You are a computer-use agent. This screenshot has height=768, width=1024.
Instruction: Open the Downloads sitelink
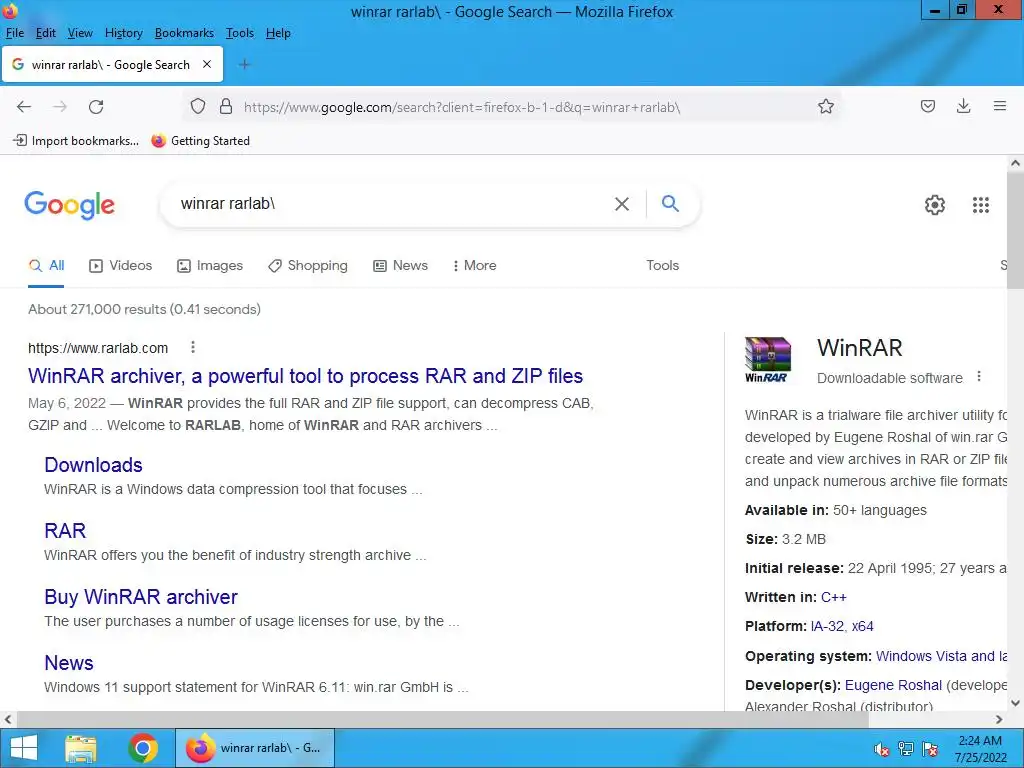tap(93, 465)
